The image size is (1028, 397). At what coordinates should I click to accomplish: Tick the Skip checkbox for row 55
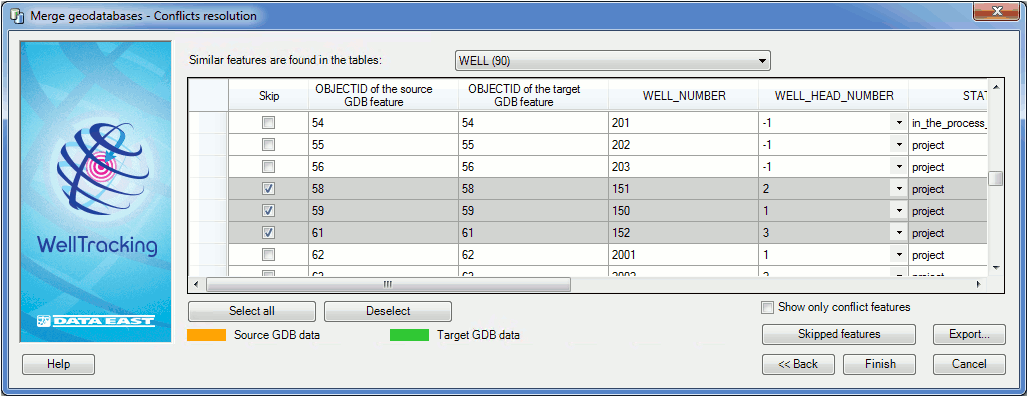pyautogui.click(x=268, y=145)
